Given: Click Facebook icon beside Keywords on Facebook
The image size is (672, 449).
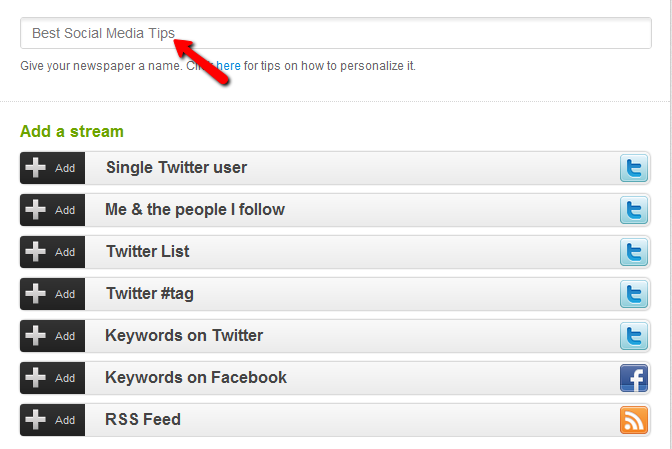Looking at the screenshot, I should coord(633,378).
